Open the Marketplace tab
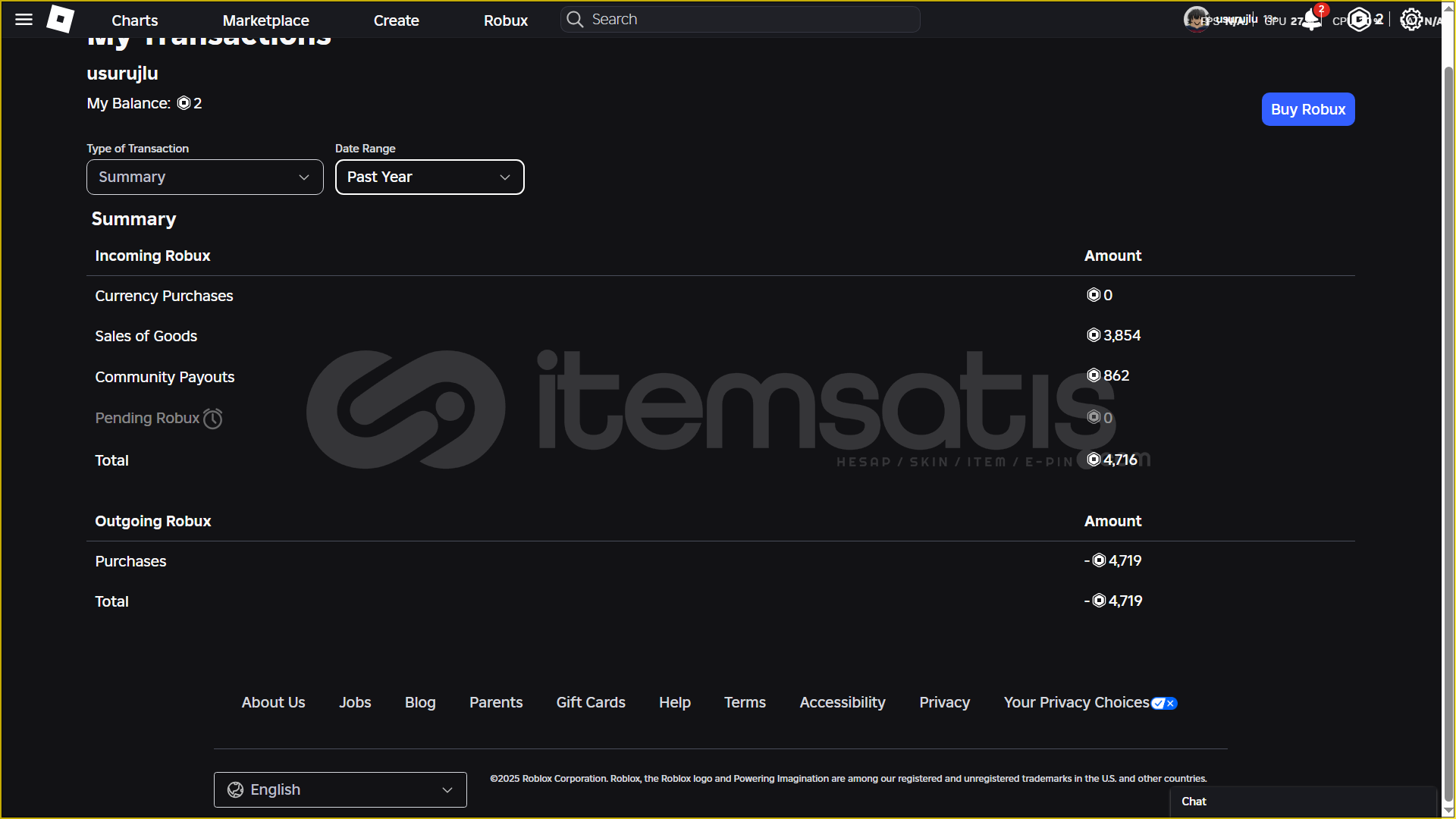The width and height of the screenshot is (1456, 819). click(x=265, y=20)
